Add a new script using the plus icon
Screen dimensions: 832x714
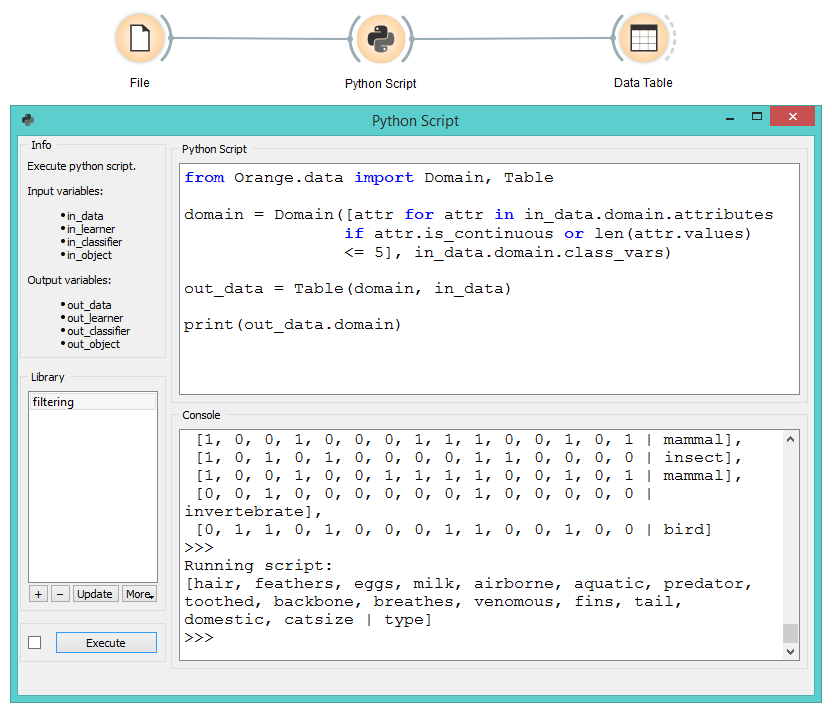click(x=37, y=593)
